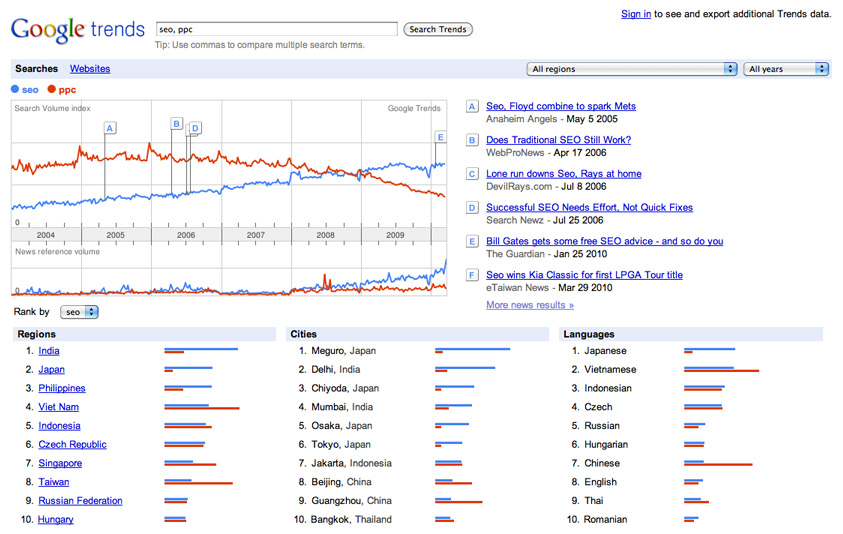Select flag A on the search volume chart
This screenshot has height=534, width=843.
point(110,128)
